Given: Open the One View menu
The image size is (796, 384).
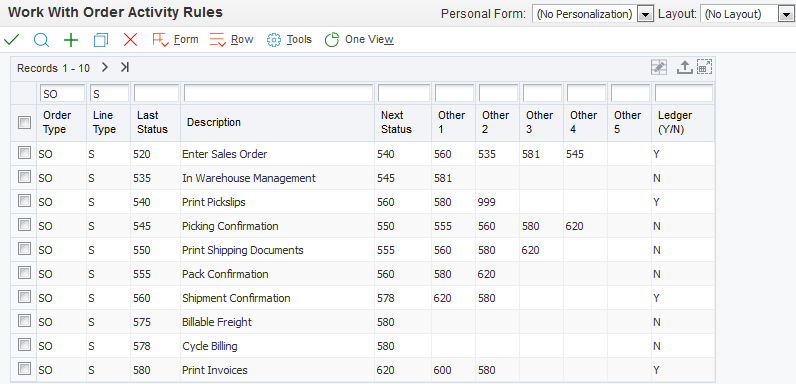Looking at the screenshot, I should click(359, 40).
